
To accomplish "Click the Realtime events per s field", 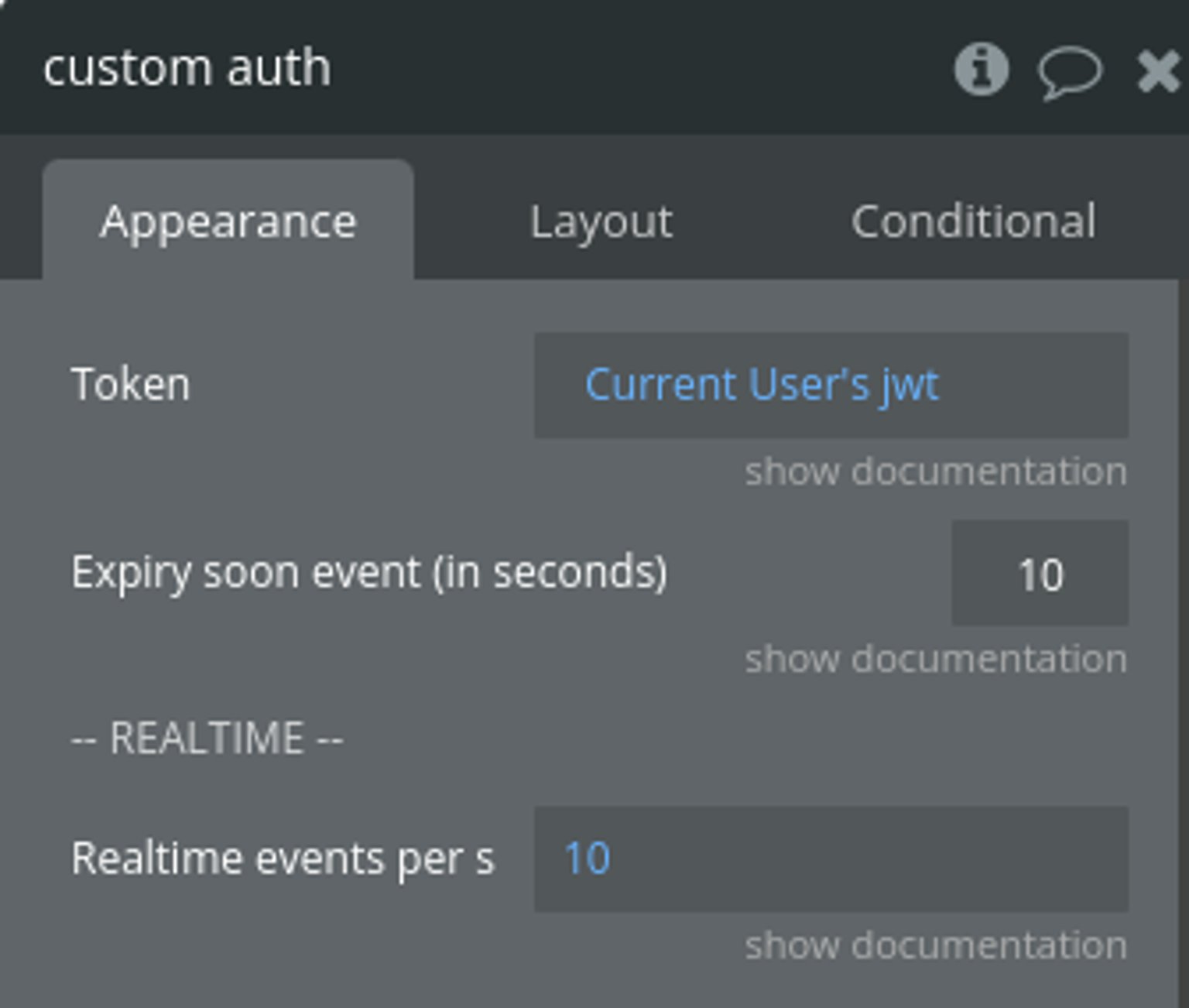I will click(x=830, y=859).
